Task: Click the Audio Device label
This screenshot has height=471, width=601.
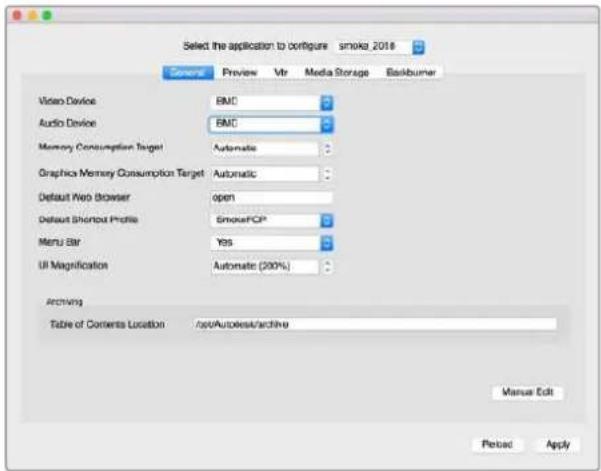Action: point(67,123)
